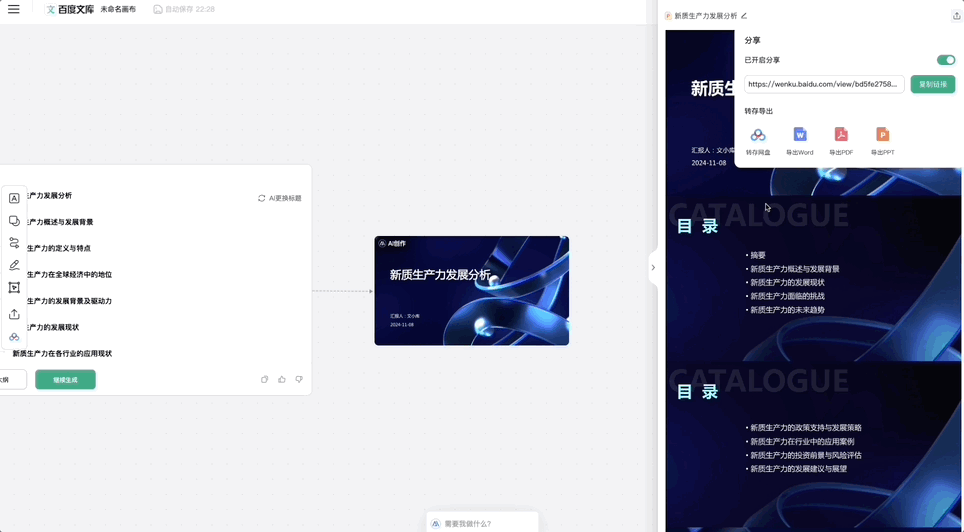964x532 pixels.
Task: Click 转存网盘 to save to netdisk
Action: coord(758,141)
